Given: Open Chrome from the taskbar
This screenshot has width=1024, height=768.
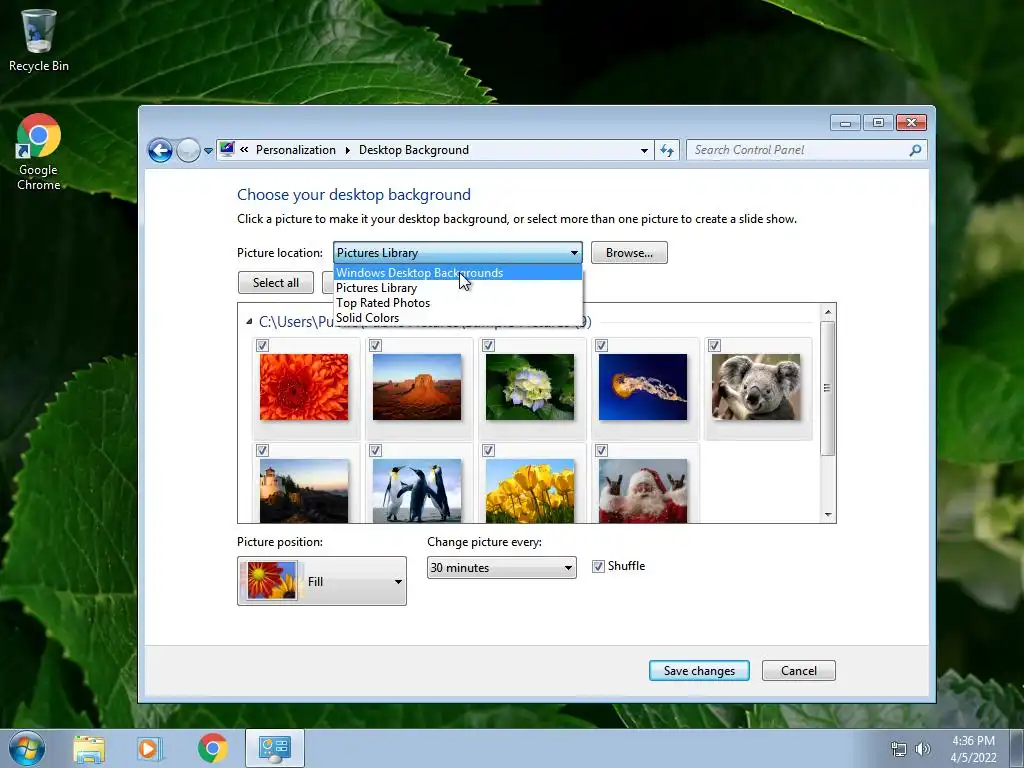Looking at the screenshot, I should [212, 748].
